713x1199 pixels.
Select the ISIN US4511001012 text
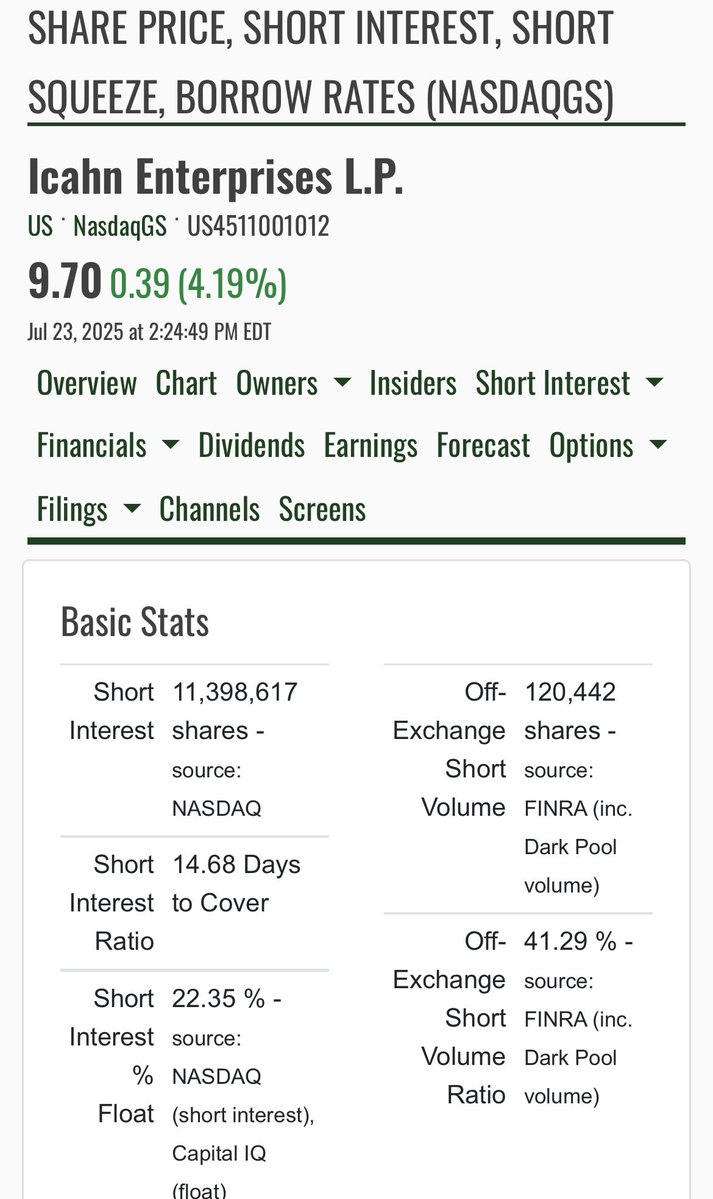258,226
